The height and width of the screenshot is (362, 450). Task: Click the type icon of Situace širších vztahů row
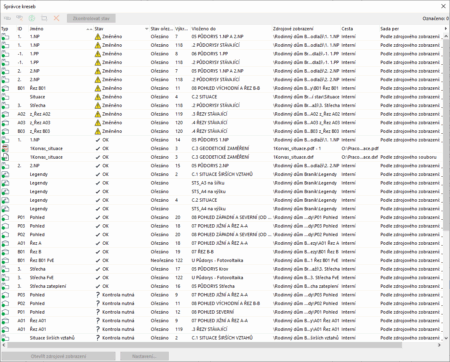pyautogui.click(x=5, y=338)
